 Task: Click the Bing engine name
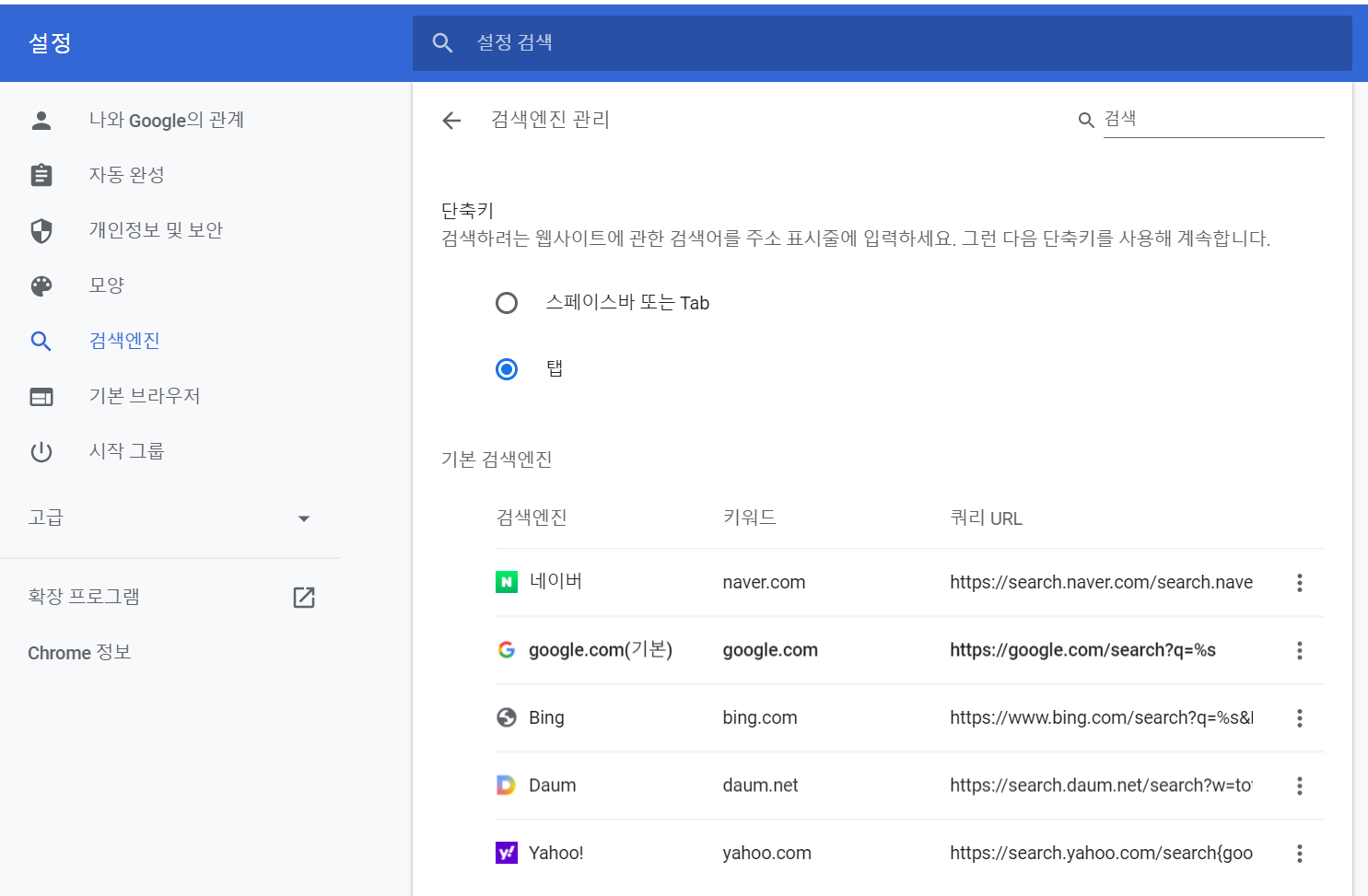[x=546, y=717]
